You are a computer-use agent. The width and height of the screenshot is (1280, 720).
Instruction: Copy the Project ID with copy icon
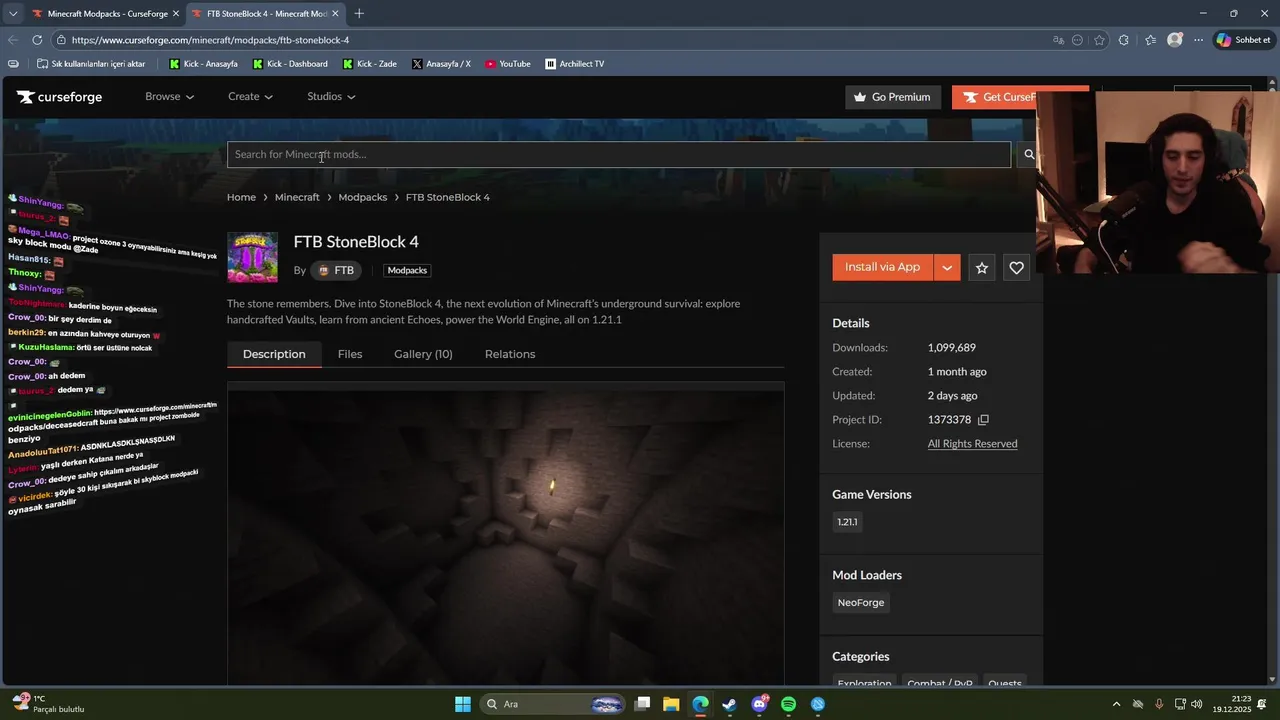[983, 420]
